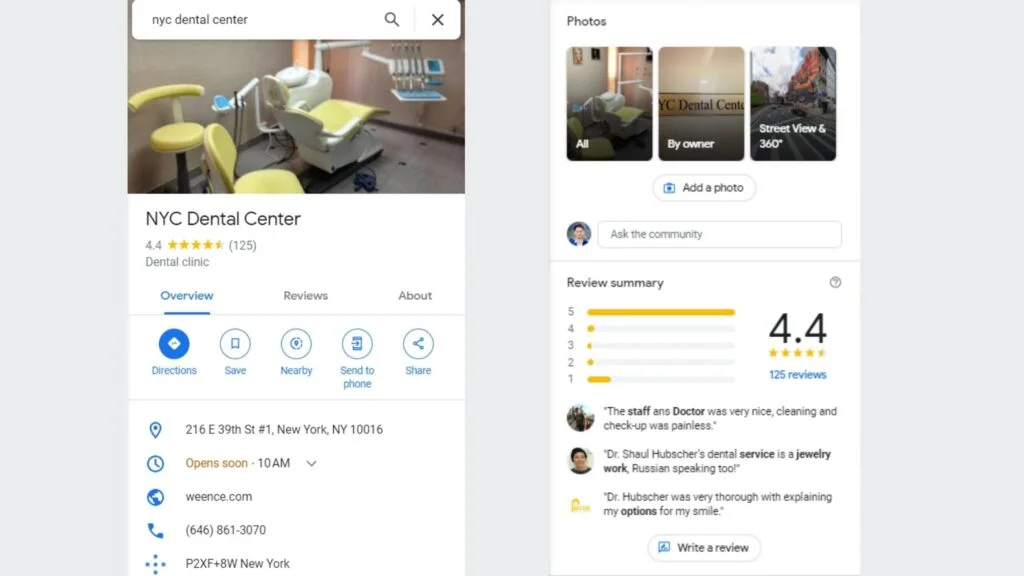Click the 5-star rating bar
This screenshot has width=1024, height=576.
tap(661, 312)
